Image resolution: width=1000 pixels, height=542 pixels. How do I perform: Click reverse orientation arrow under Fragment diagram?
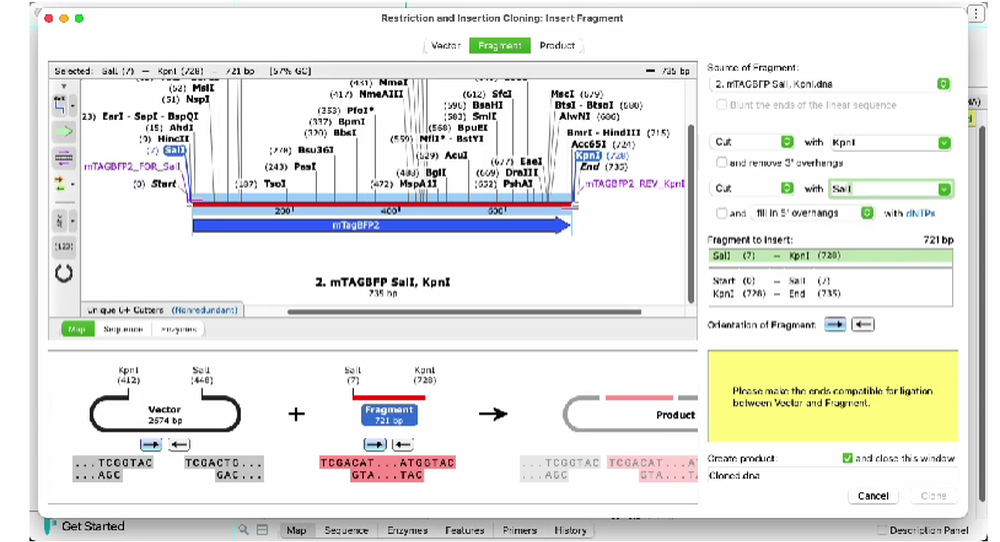(x=402, y=444)
